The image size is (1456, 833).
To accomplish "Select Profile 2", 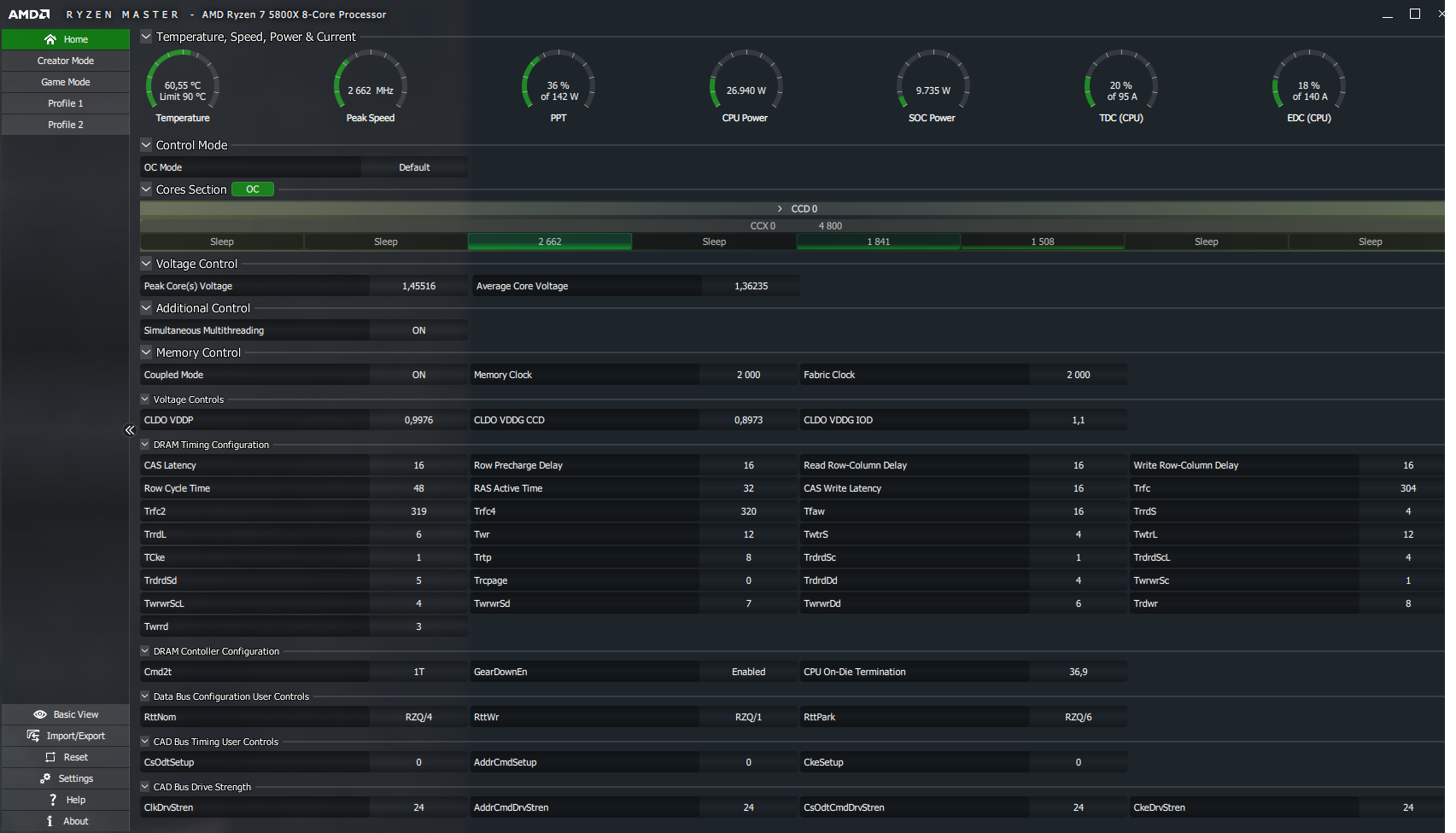I will pos(66,125).
